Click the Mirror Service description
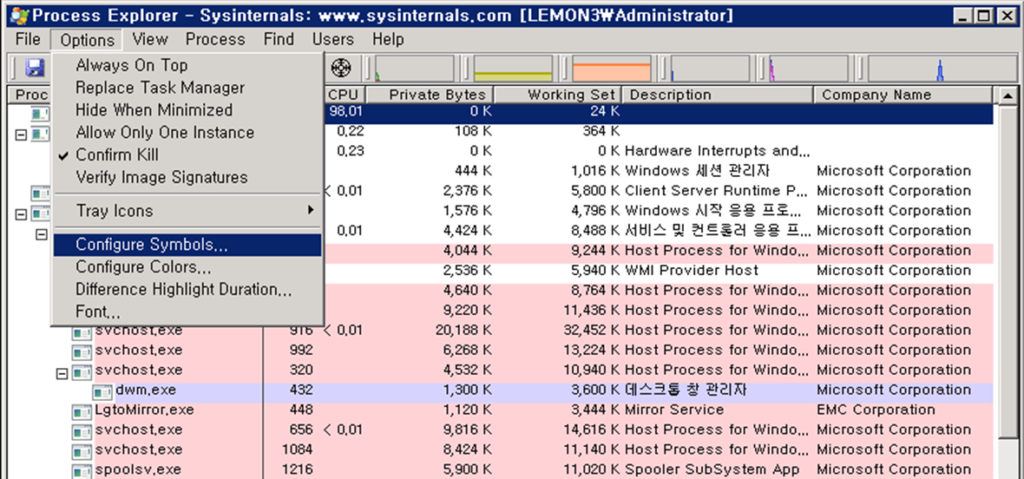The height and width of the screenshot is (479, 1024). [x=674, y=410]
